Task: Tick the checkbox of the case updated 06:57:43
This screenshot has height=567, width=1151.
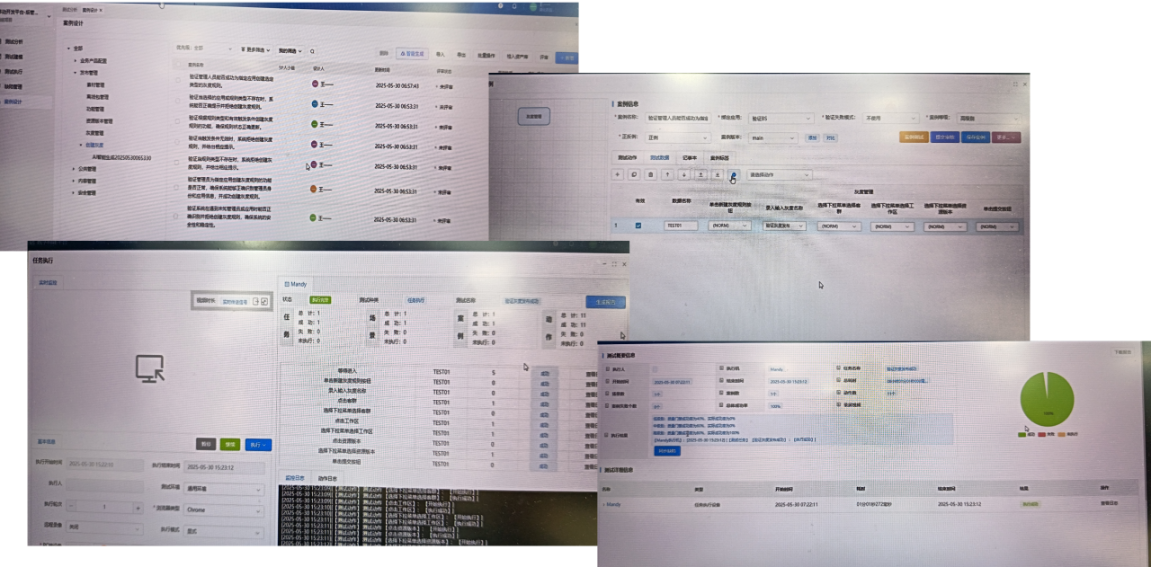Action: [177, 80]
